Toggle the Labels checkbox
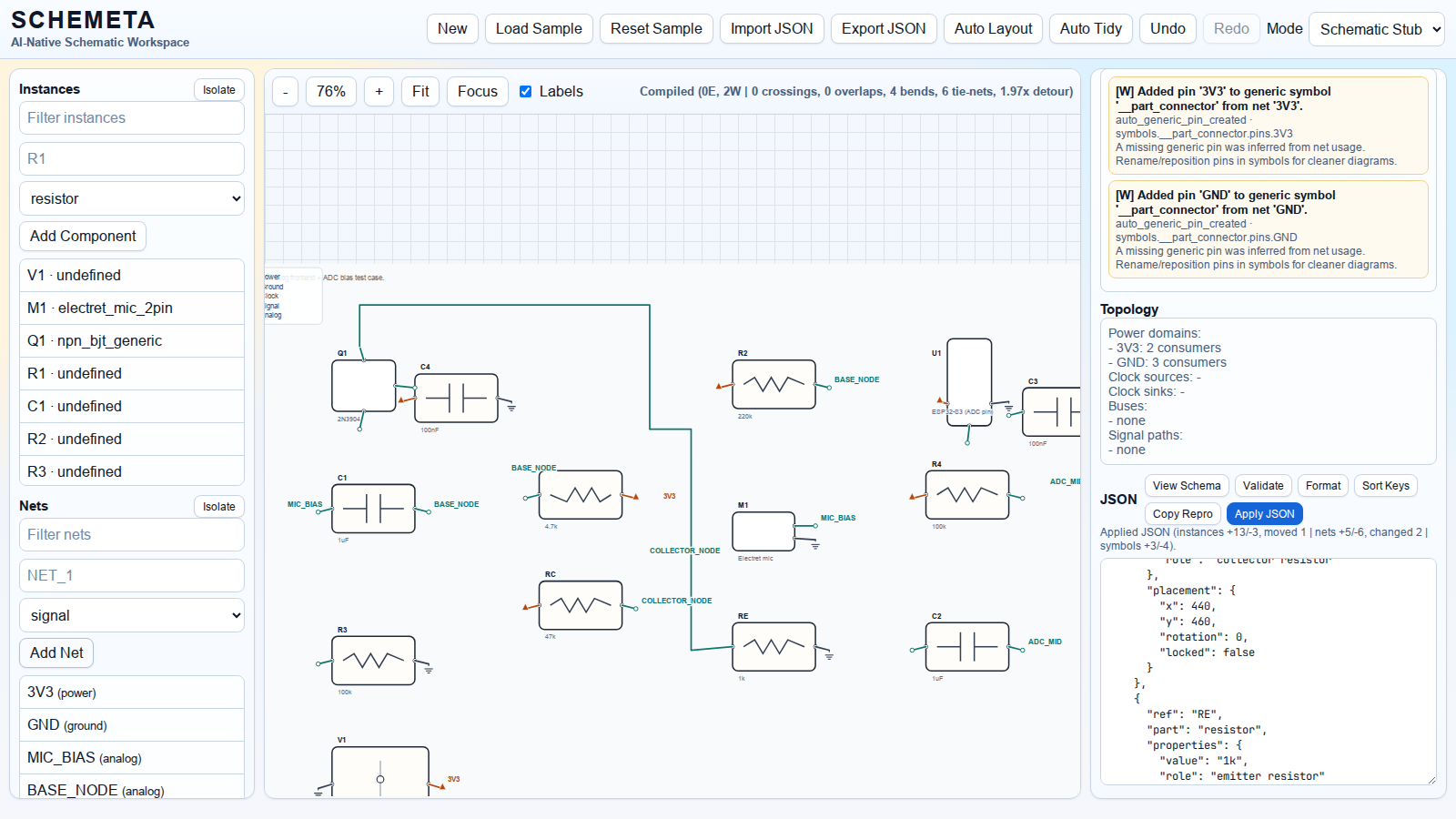This screenshot has height=819, width=1456. point(526,92)
